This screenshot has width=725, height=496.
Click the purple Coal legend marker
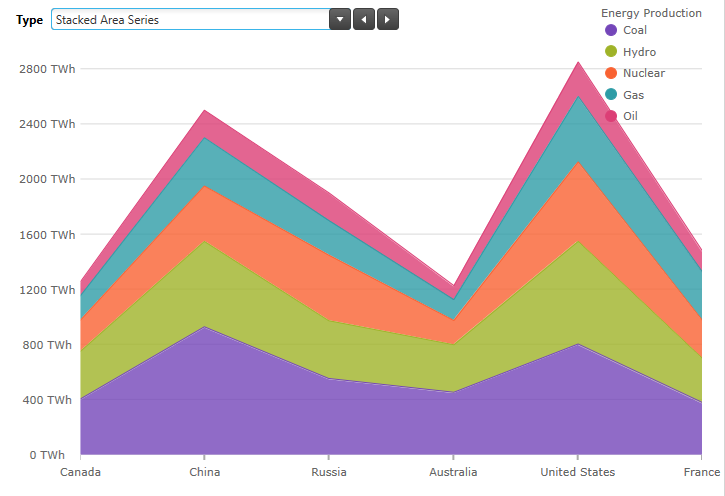611,30
